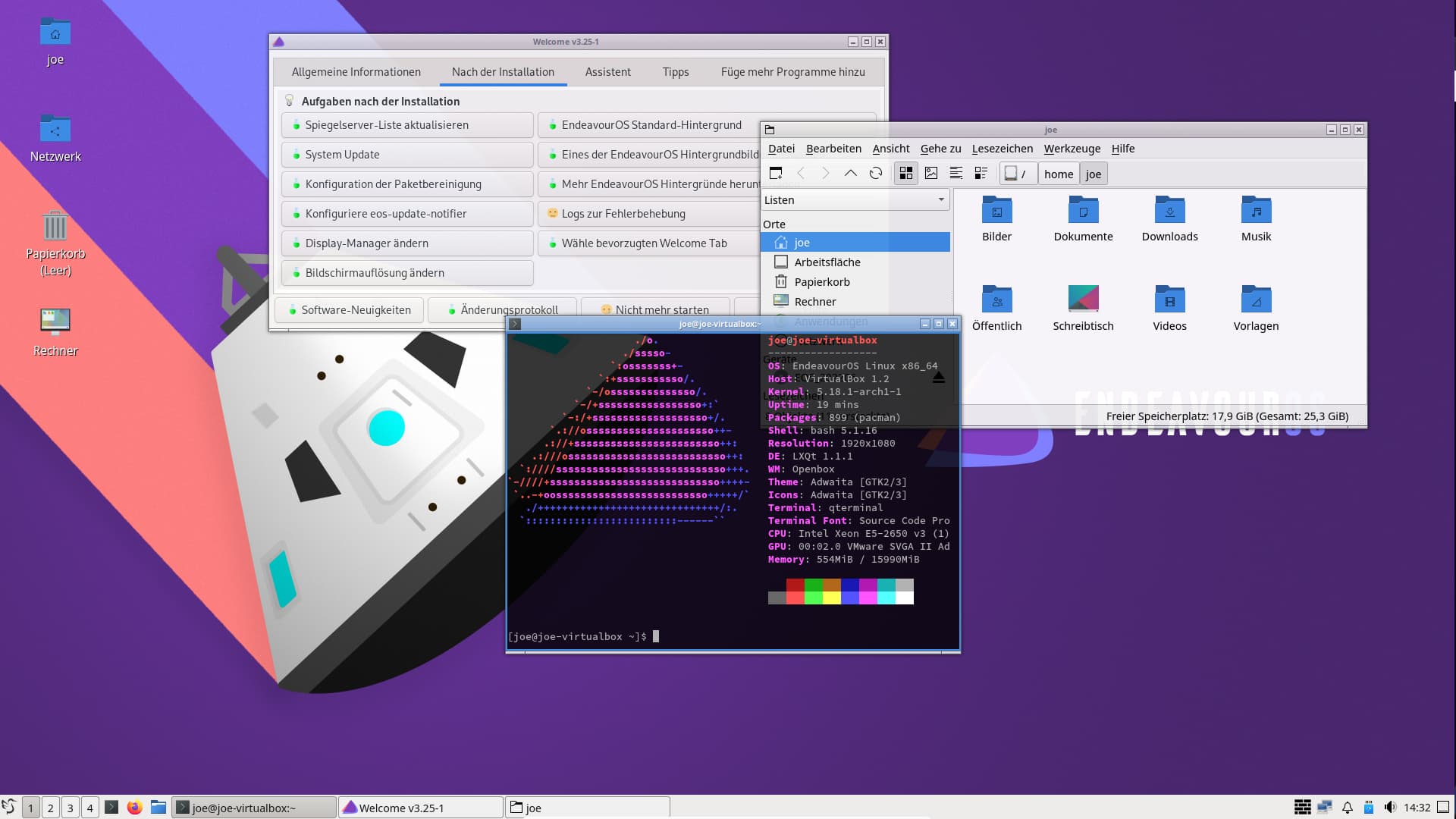The width and height of the screenshot is (1456, 819).
Task: Switch file manager to compact list view
Action: pos(956,174)
